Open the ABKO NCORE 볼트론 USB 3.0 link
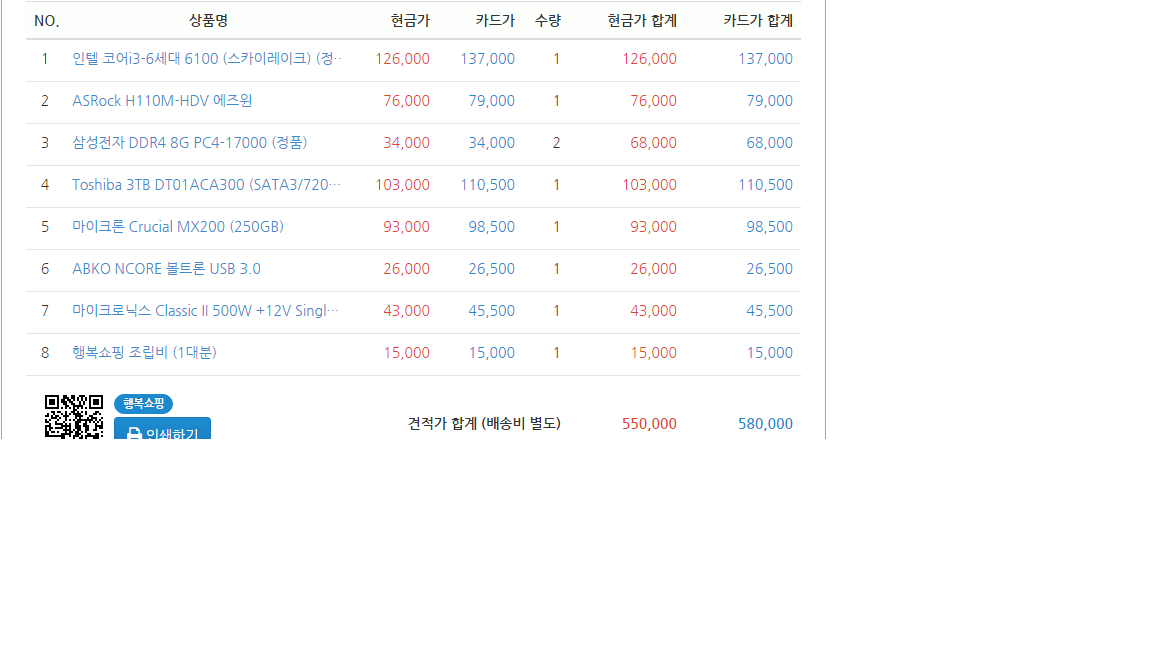Image resolution: width=1152 pixels, height=648 pixels. tap(166, 269)
